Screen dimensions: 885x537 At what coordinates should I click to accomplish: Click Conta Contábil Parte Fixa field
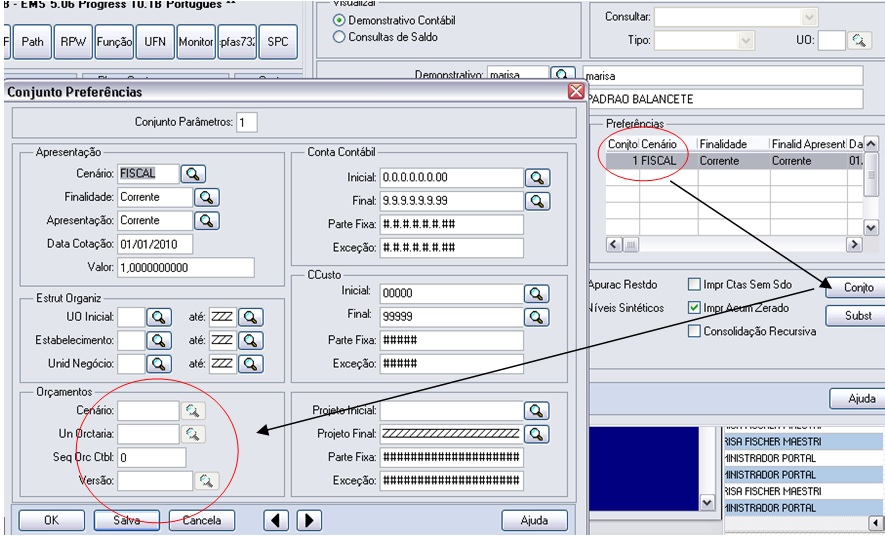tap(452, 224)
